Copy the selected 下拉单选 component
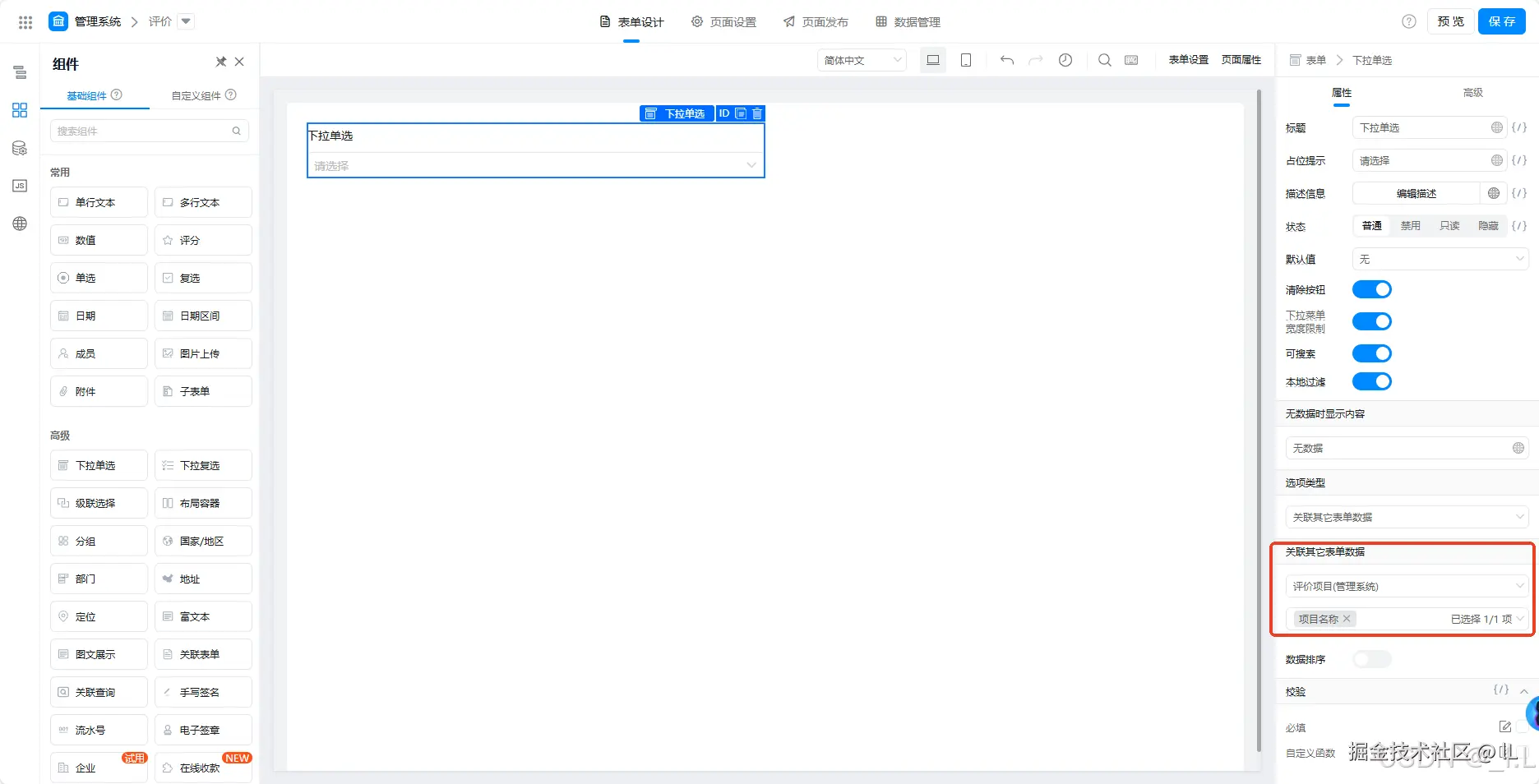Viewport: 1539px width, 784px height. coord(741,113)
